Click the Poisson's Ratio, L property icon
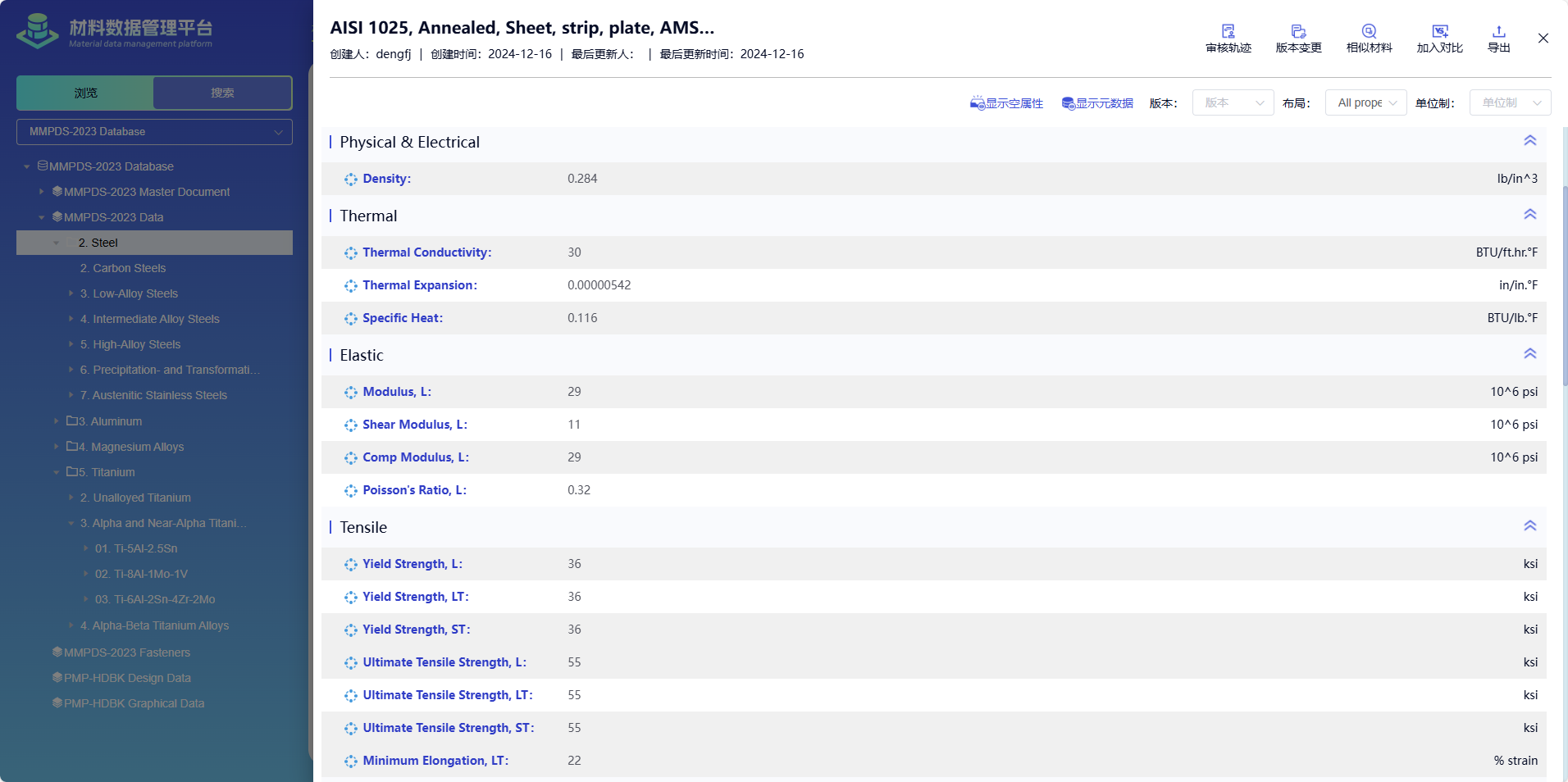Viewport: 1568px width, 782px height. coord(351,491)
